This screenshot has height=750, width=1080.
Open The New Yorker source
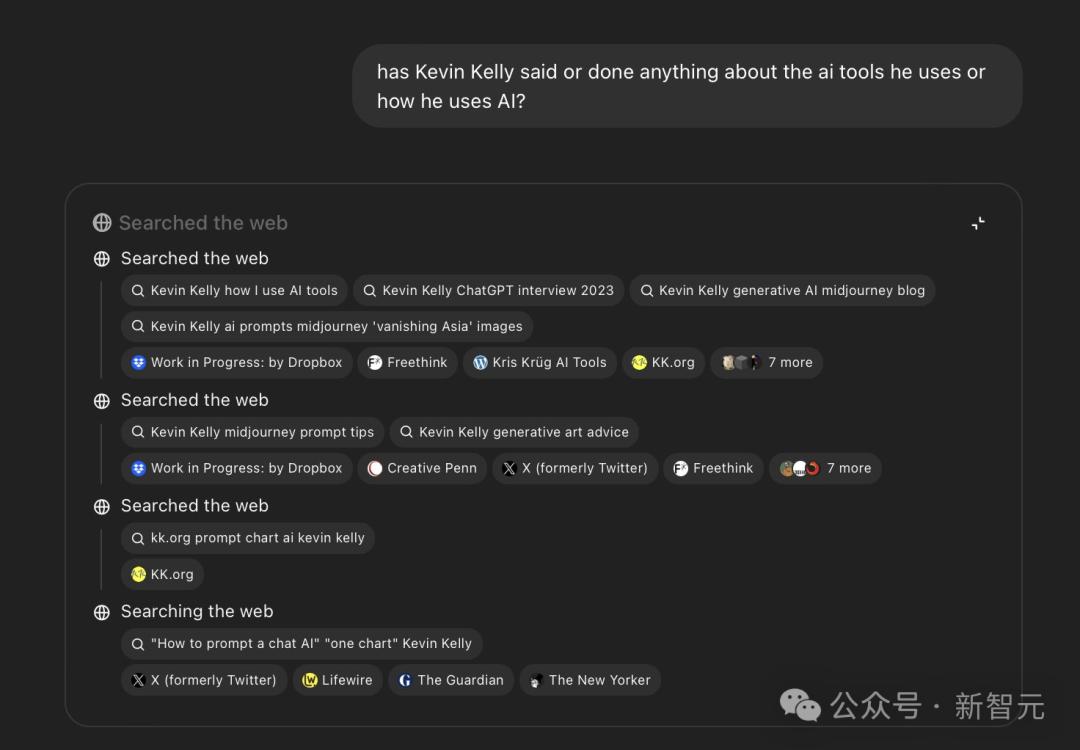click(590, 680)
